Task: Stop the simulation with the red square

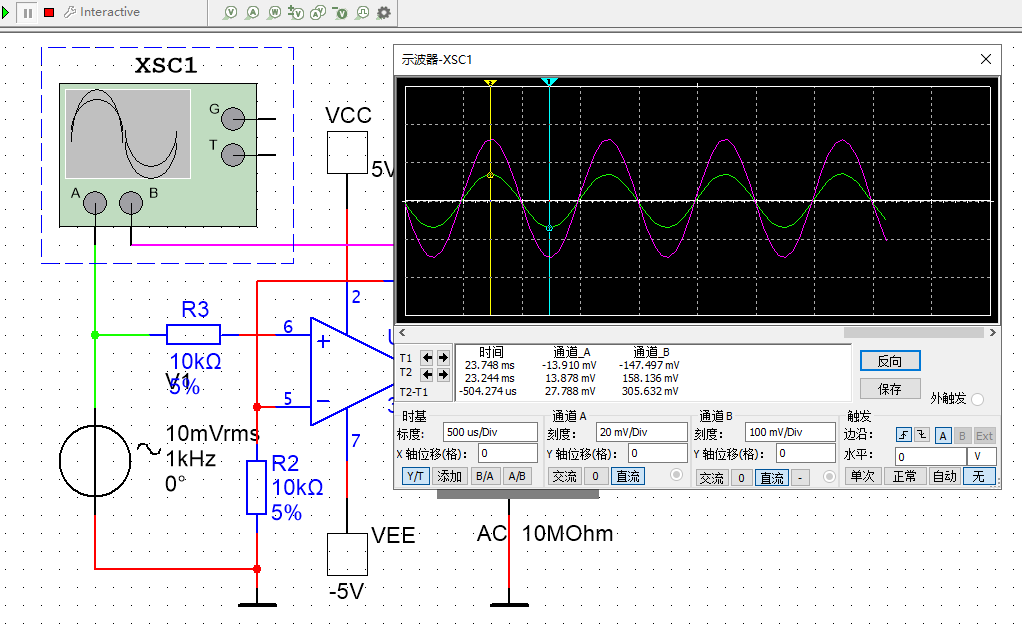Action: click(x=49, y=12)
